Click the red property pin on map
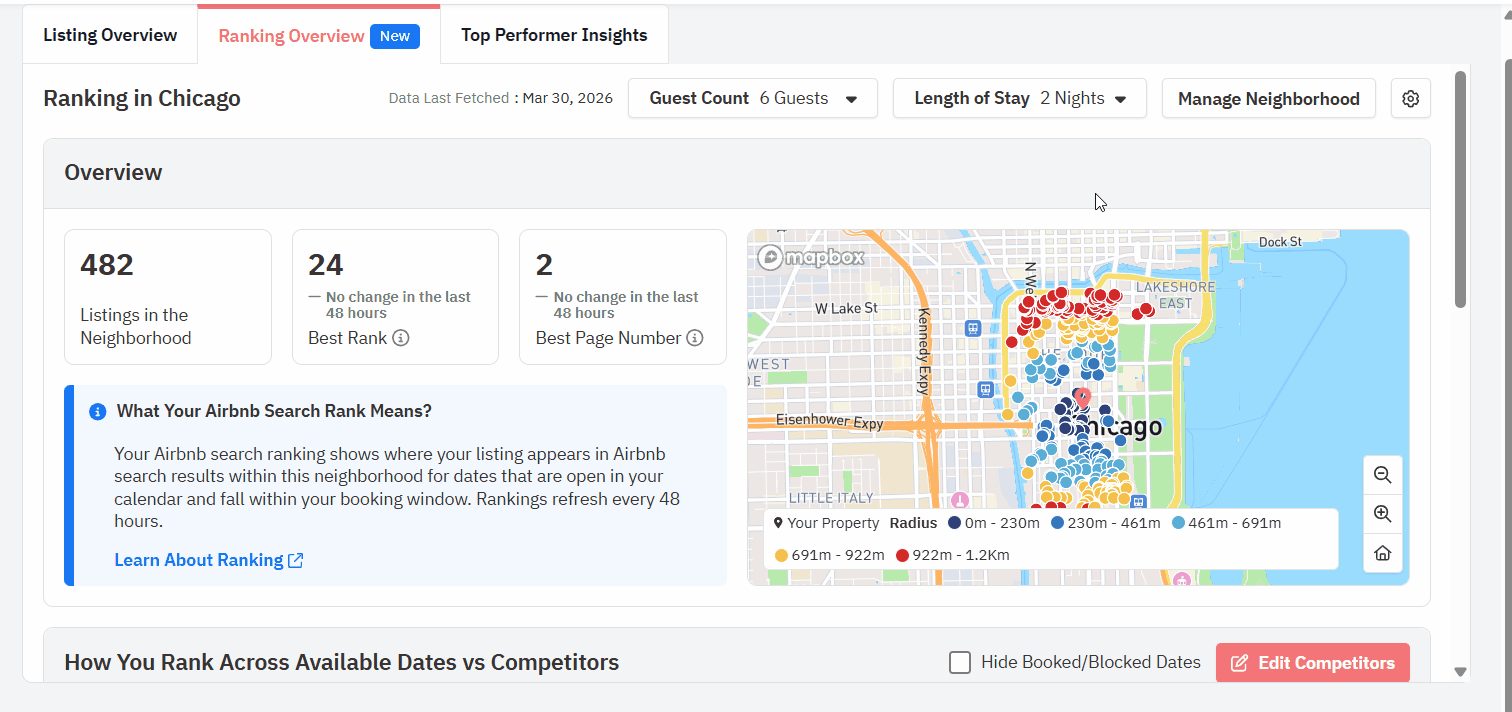 click(1082, 398)
